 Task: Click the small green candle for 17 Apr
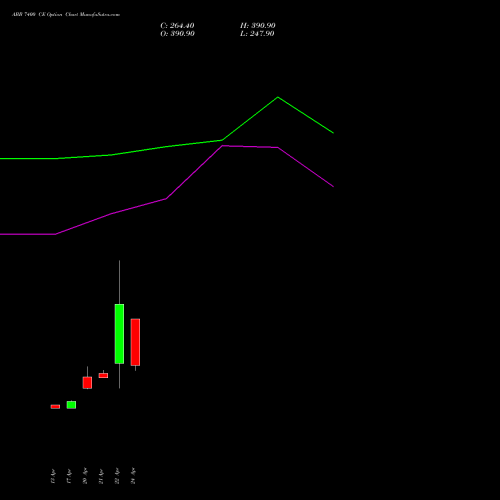tap(71, 405)
